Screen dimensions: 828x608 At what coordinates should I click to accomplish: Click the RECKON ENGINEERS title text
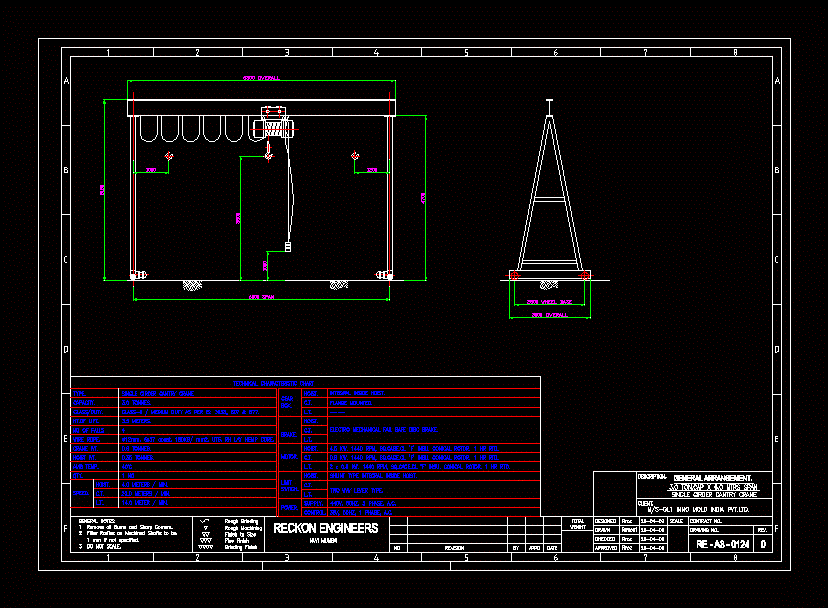pos(326,527)
